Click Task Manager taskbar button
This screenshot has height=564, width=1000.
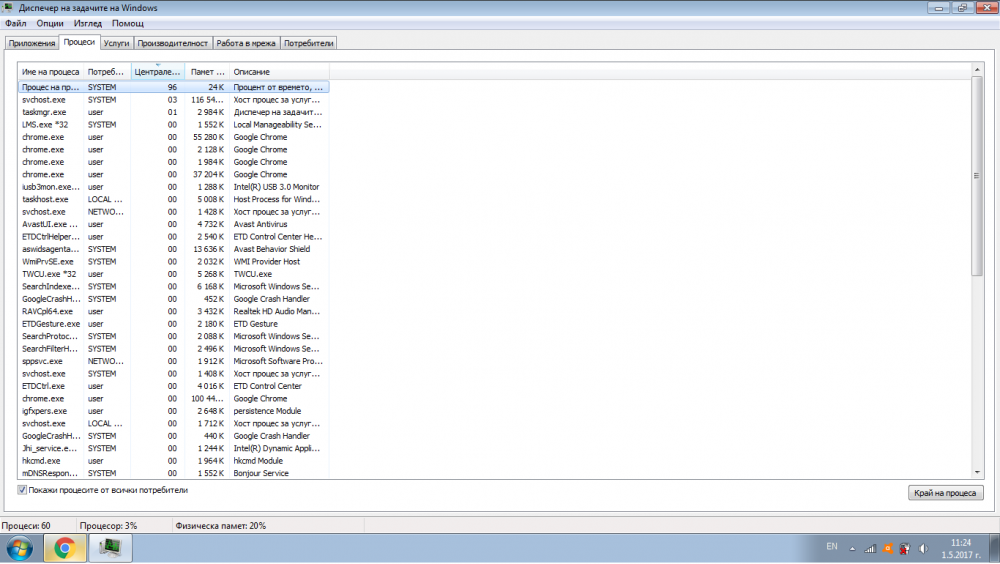(110, 549)
